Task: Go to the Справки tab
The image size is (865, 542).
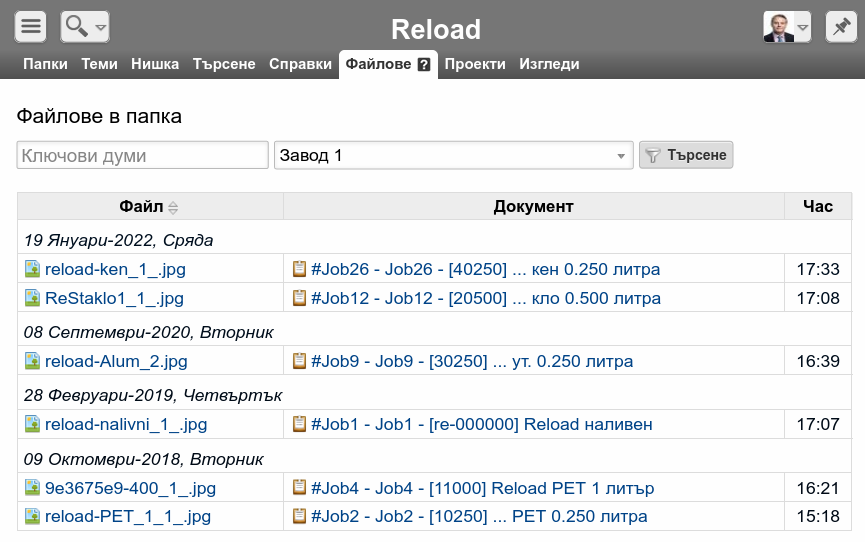Action: point(300,64)
